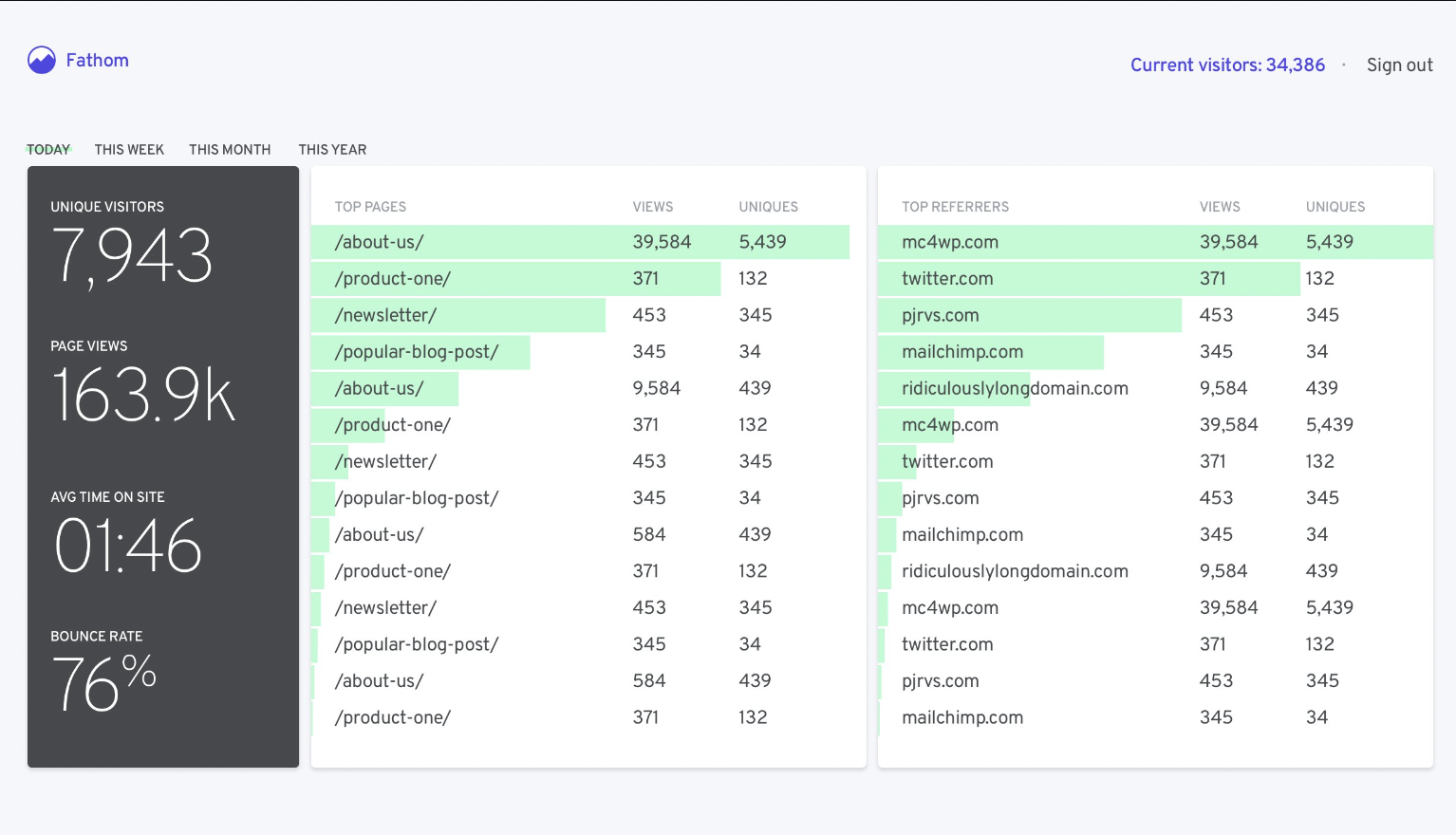Switch to the THIS WEEK tab
This screenshot has width=1456, height=835.
[128, 149]
